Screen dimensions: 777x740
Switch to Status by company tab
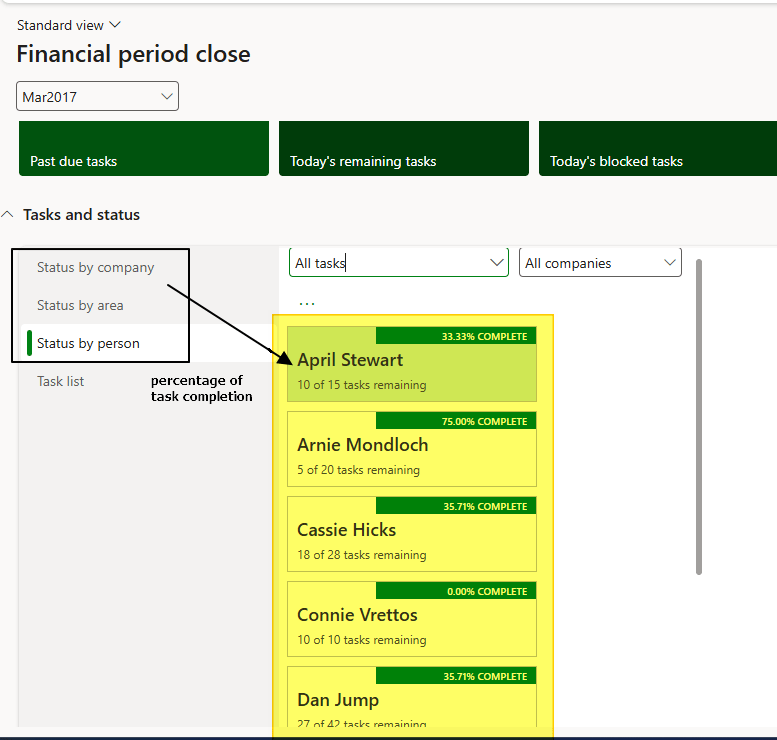[96, 267]
